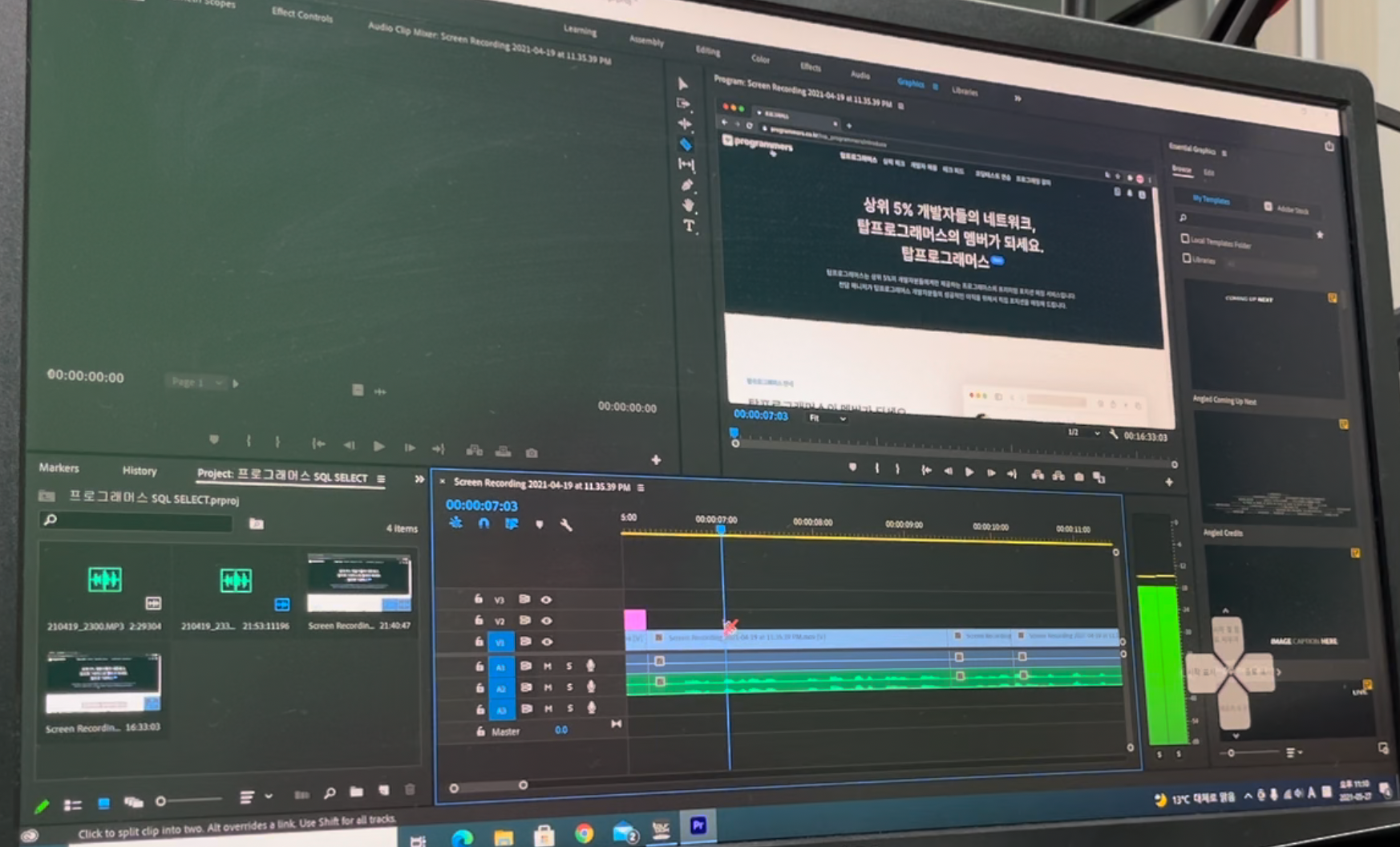Image resolution: width=1400 pixels, height=847 pixels.
Task: Toggle Snap in the timeline
Action: [x=484, y=523]
